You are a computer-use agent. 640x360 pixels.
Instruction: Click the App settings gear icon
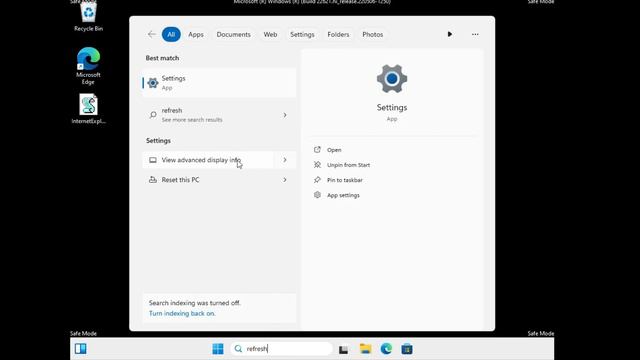(317, 195)
